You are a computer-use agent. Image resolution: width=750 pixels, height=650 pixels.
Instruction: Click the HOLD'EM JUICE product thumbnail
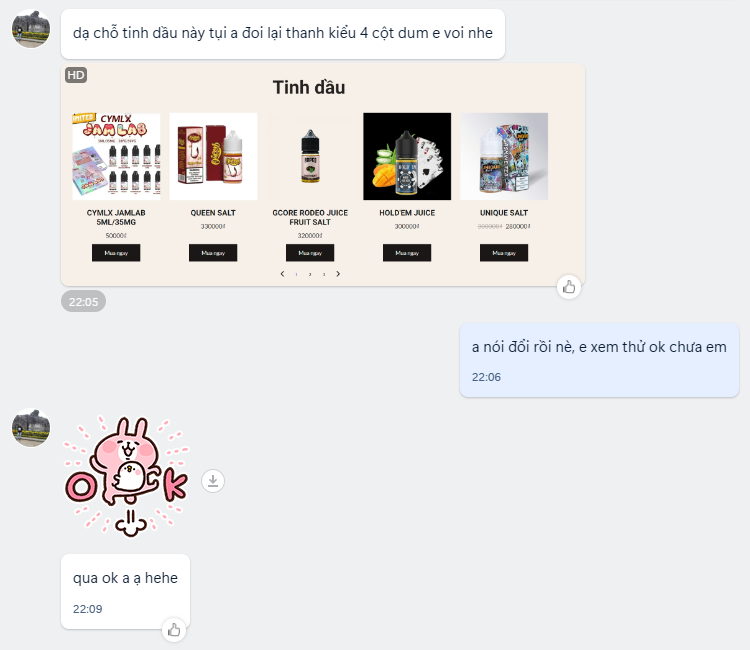pyautogui.click(x=407, y=156)
